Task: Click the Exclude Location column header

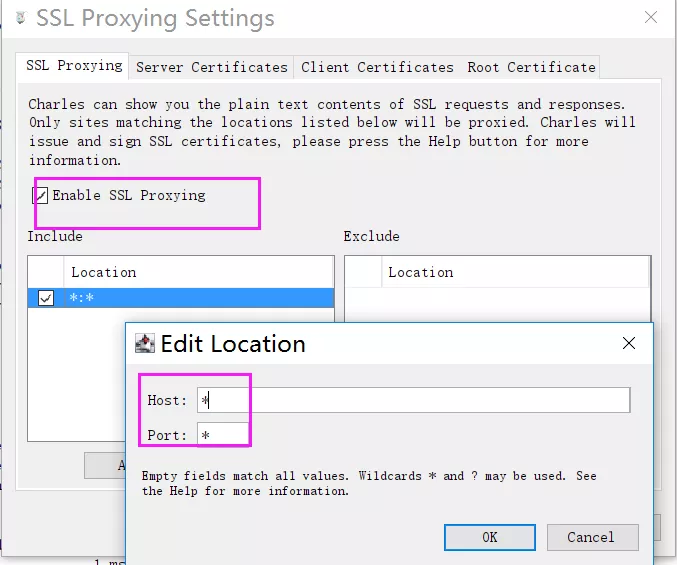Action: click(x=515, y=272)
